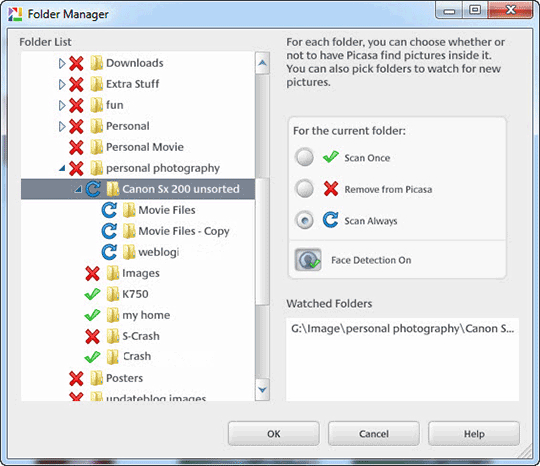Collapse the personal photography folder
This screenshot has width=540, height=466.
(x=62, y=168)
